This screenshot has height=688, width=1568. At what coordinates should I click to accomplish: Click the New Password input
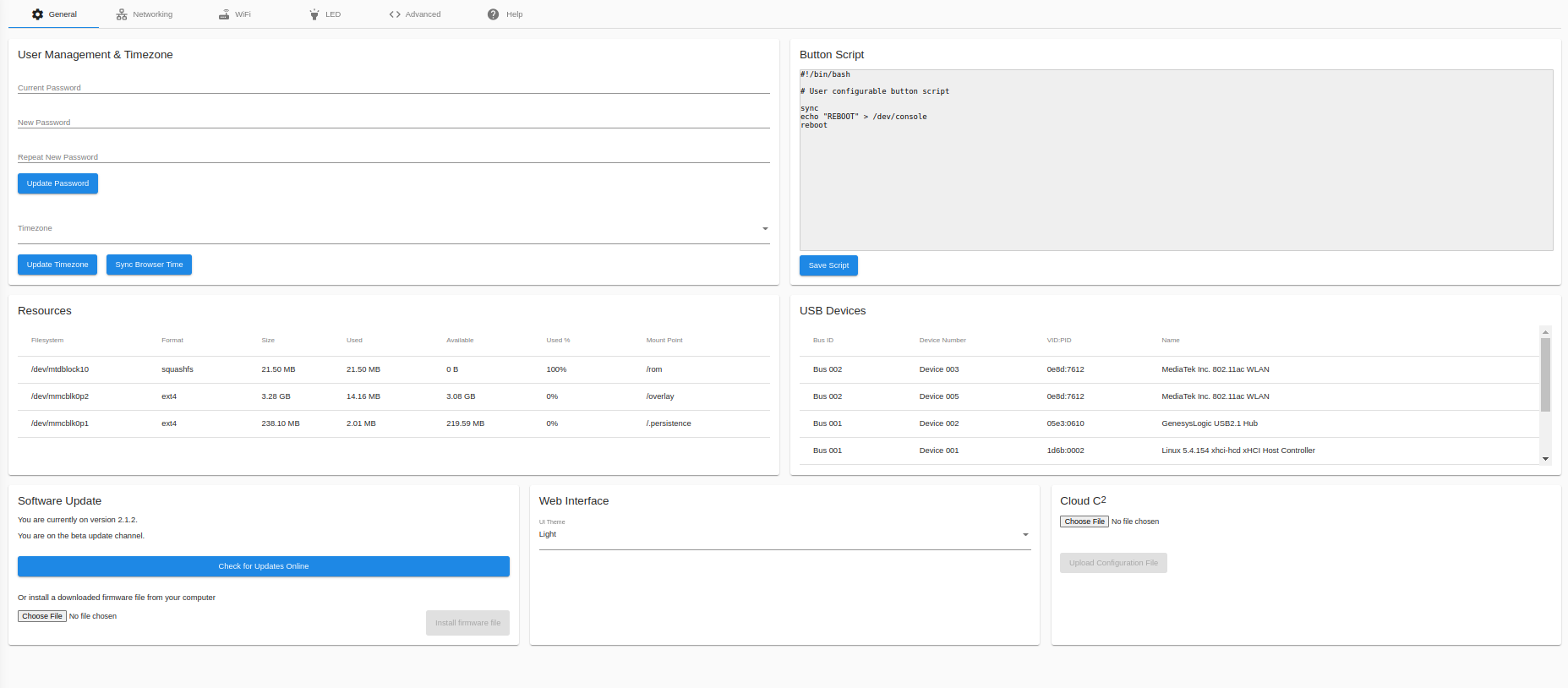(394, 122)
